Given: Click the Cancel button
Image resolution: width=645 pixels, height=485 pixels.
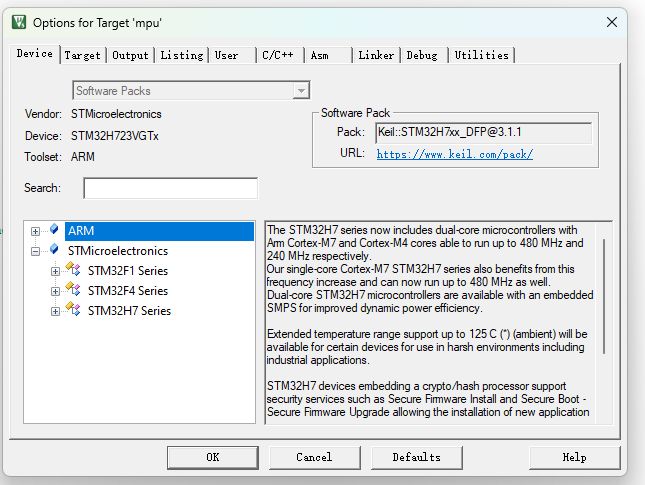Looking at the screenshot, I should click(314, 457).
